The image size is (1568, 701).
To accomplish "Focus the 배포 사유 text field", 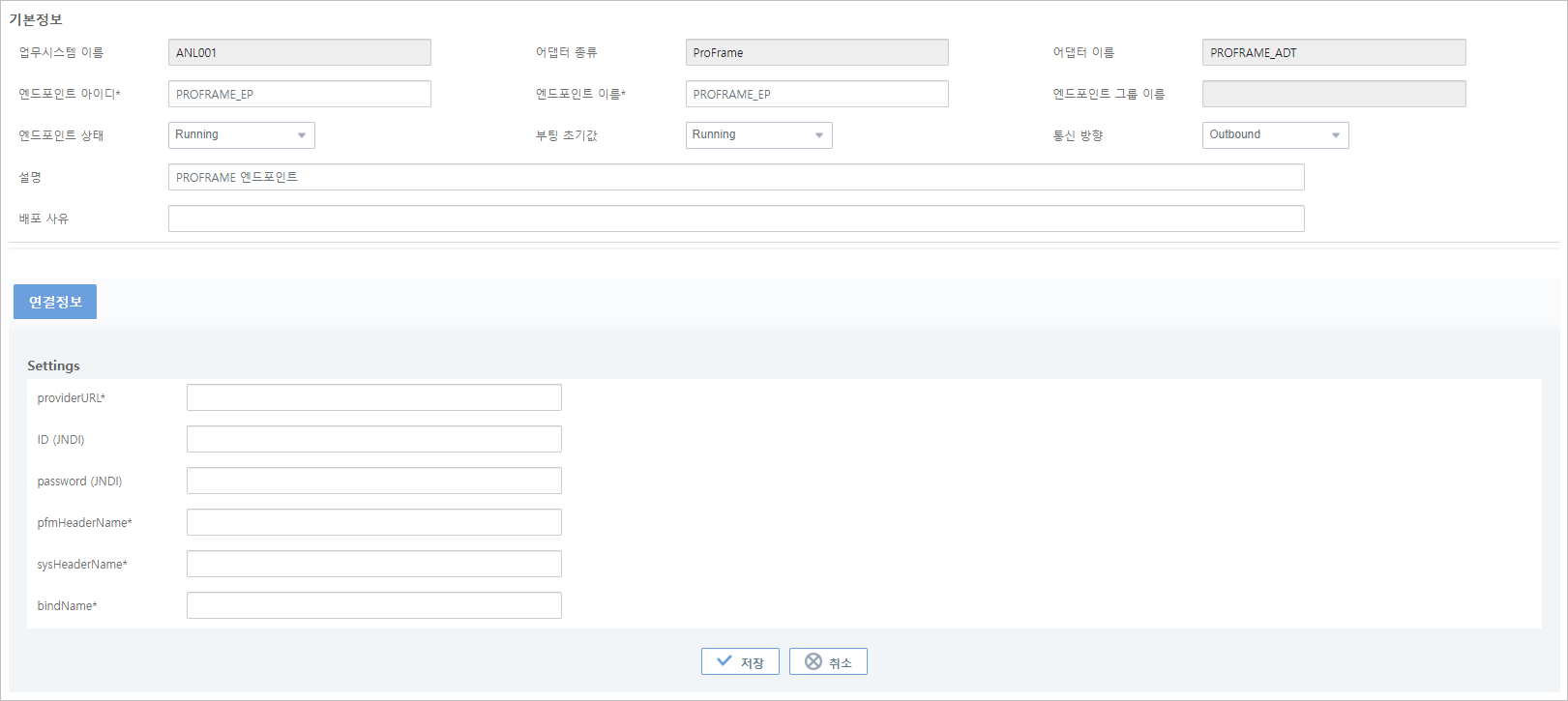I will click(735, 219).
